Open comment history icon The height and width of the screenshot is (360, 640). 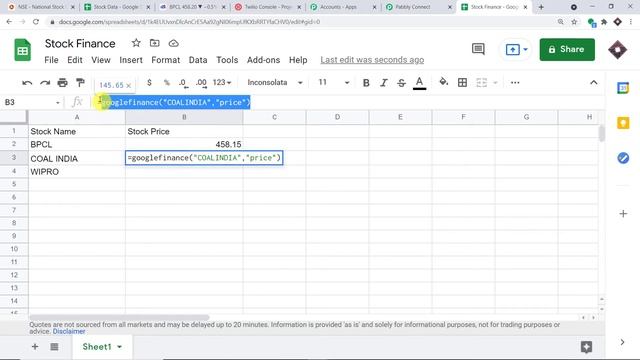pos(478,49)
